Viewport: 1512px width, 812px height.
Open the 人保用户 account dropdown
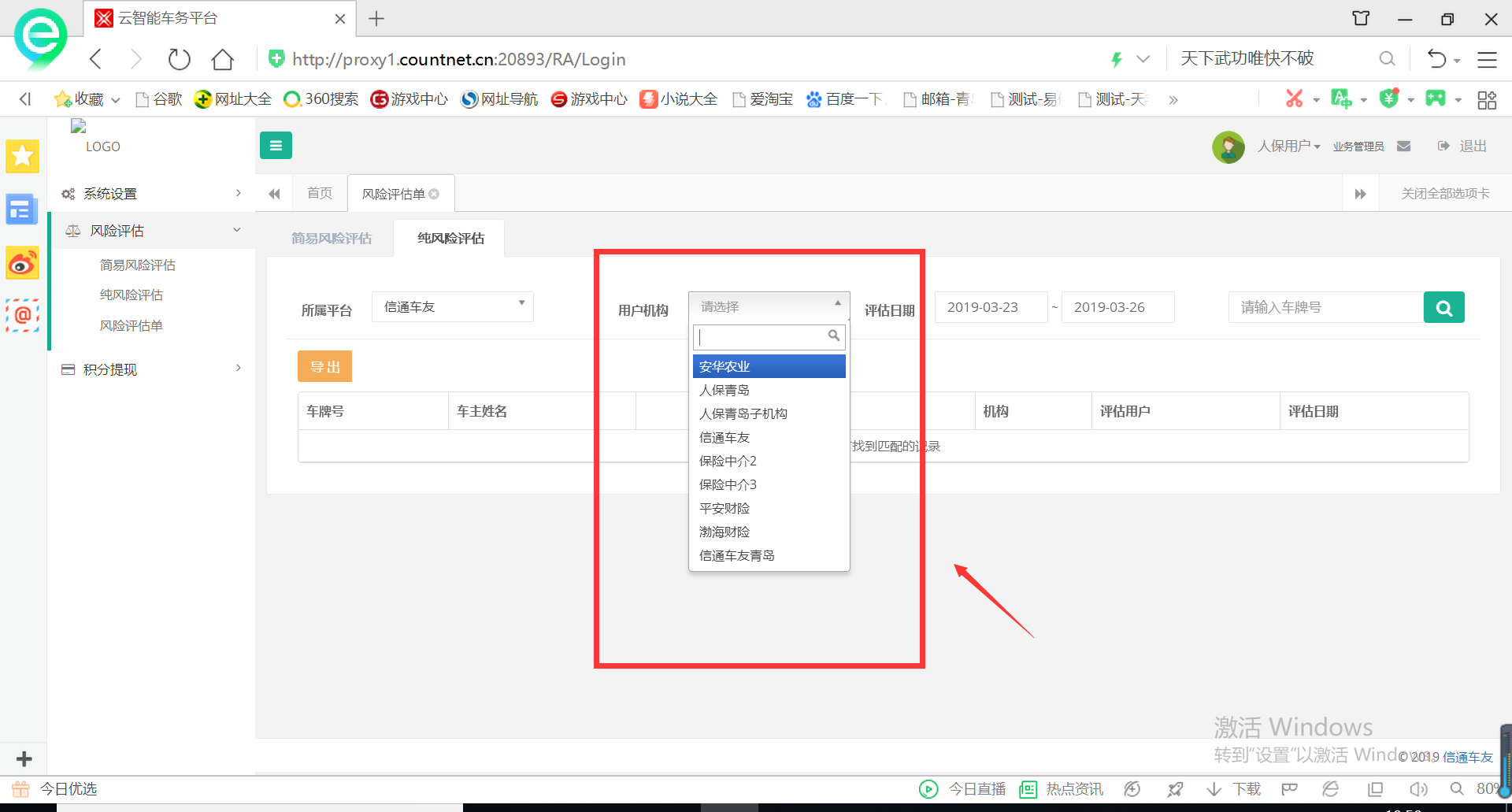click(x=1288, y=146)
